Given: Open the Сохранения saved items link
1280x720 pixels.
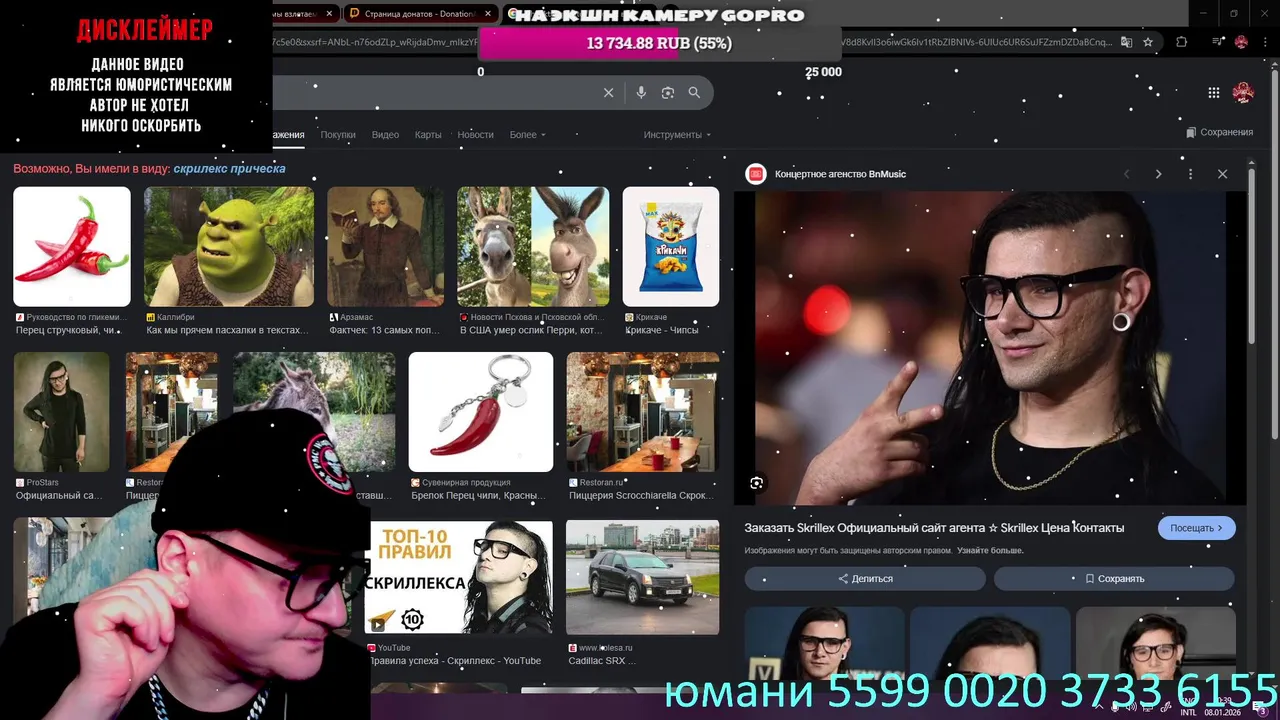Looking at the screenshot, I should (x=1219, y=132).
